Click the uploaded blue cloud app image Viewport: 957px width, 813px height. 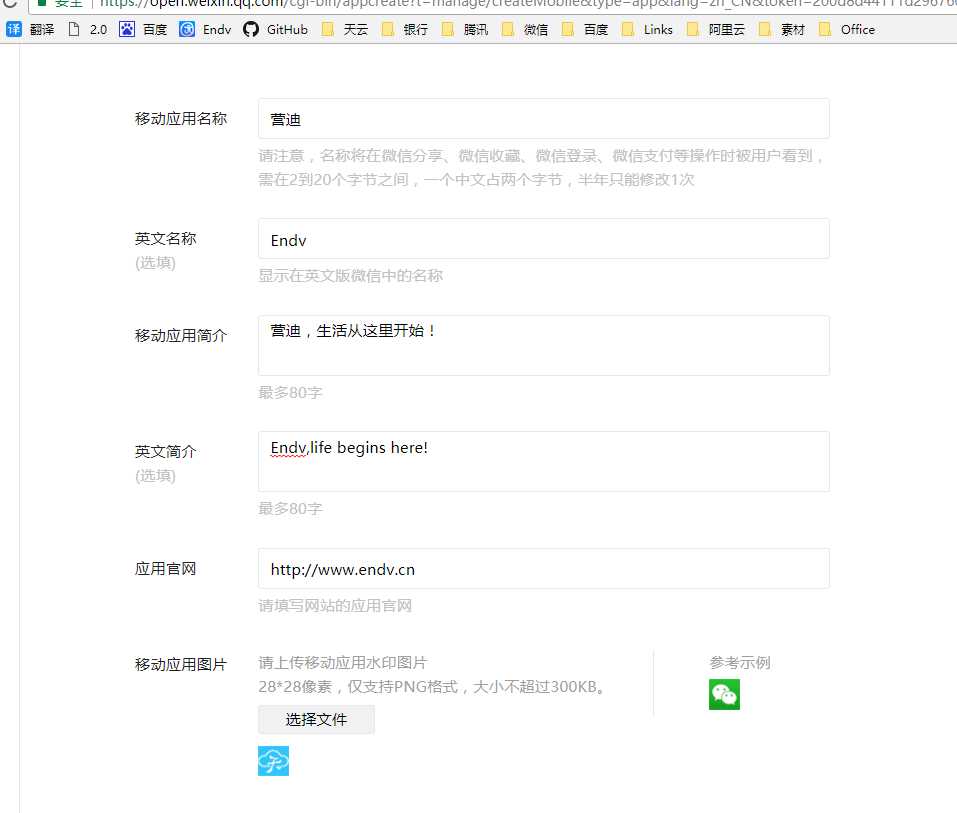tap(273, 761)
